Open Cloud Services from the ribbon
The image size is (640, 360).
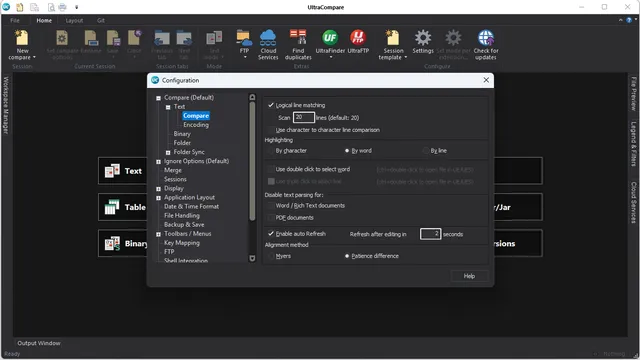(268, 38)
